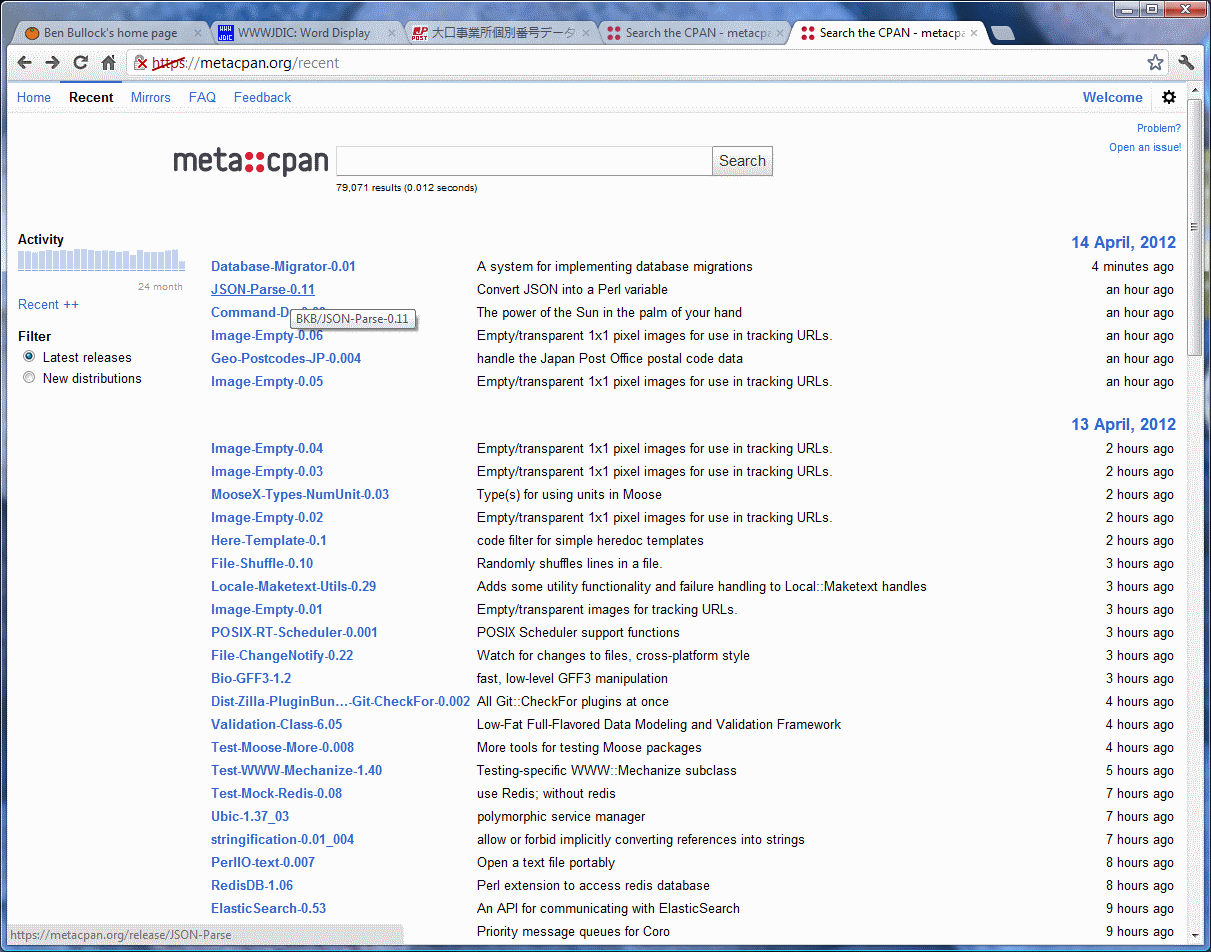Close the active Search the CPAN tab
Image resolution: width=1211 pixels, height=952 pixels.
click(x=973, y=33)
